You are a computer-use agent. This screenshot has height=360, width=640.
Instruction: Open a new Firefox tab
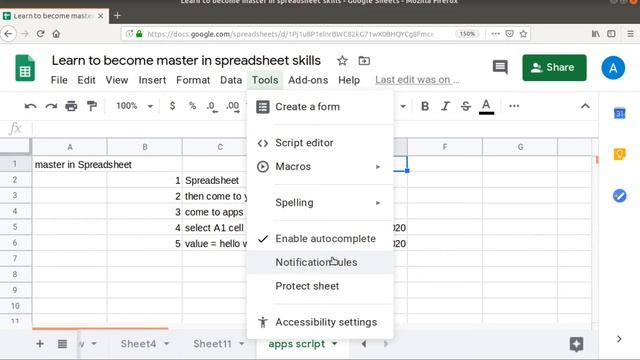[118, 16]
